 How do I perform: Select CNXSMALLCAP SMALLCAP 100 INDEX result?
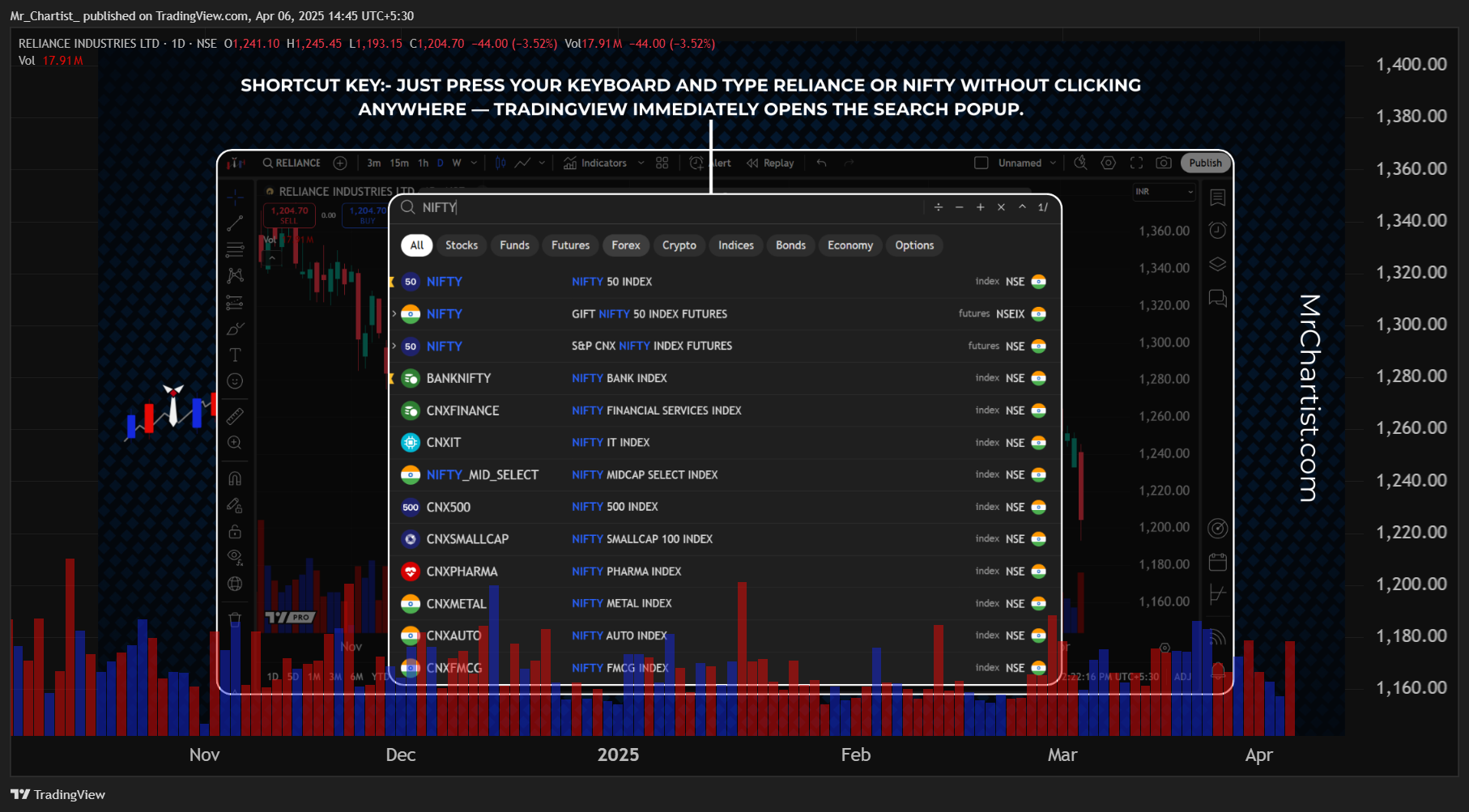pyautogui.click(x=725, y=539)
